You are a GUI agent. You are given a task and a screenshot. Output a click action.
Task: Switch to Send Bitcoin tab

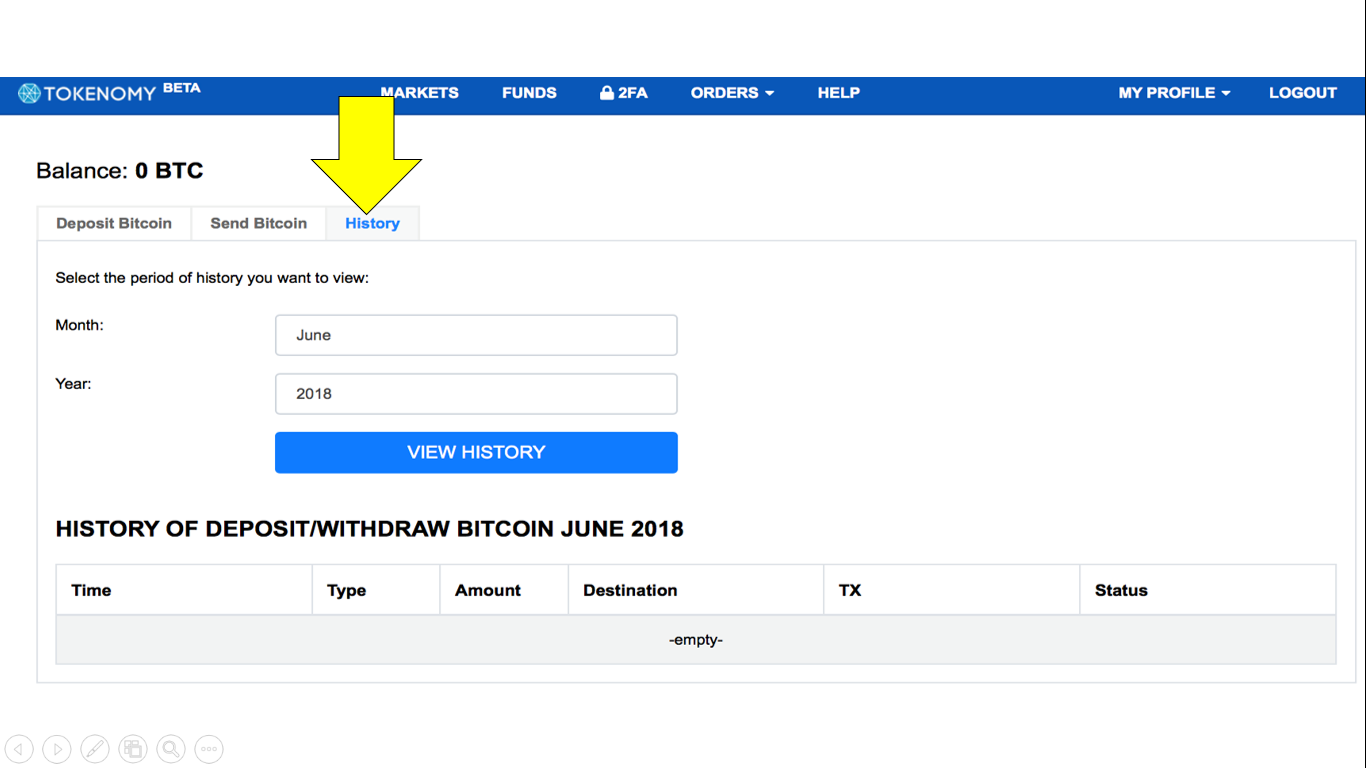point(259,223)
